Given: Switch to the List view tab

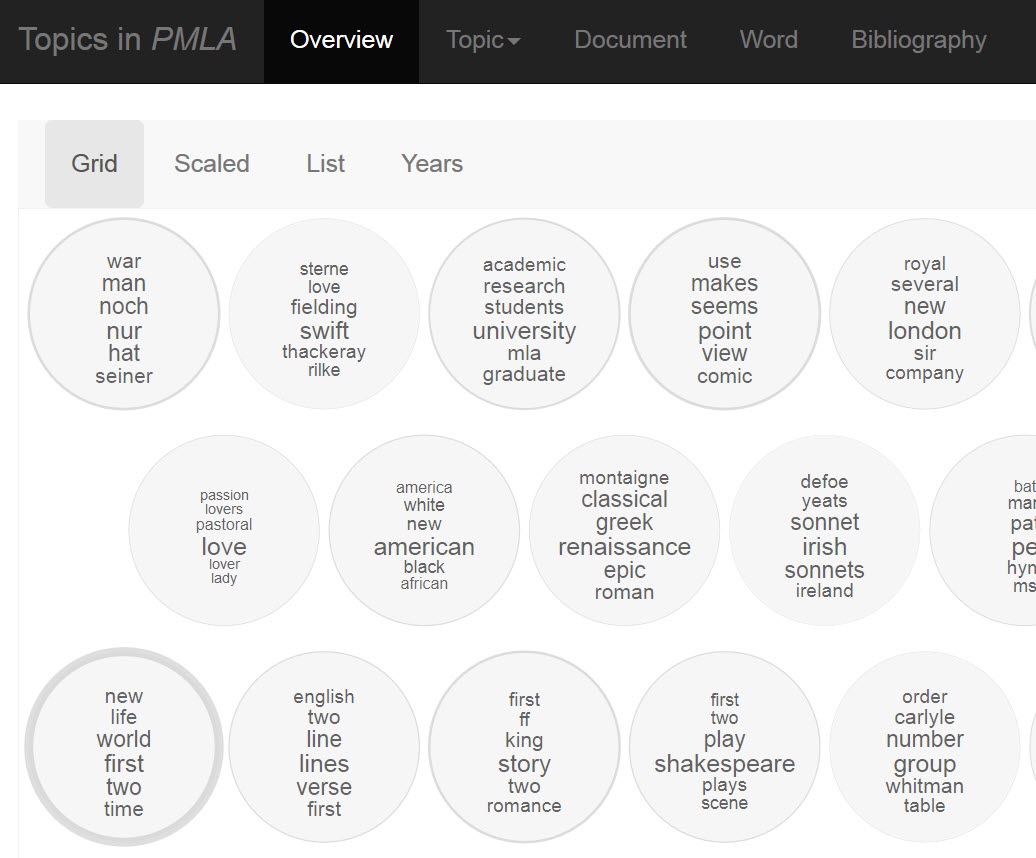Looking at the screenshot, I should pos(325,164).
